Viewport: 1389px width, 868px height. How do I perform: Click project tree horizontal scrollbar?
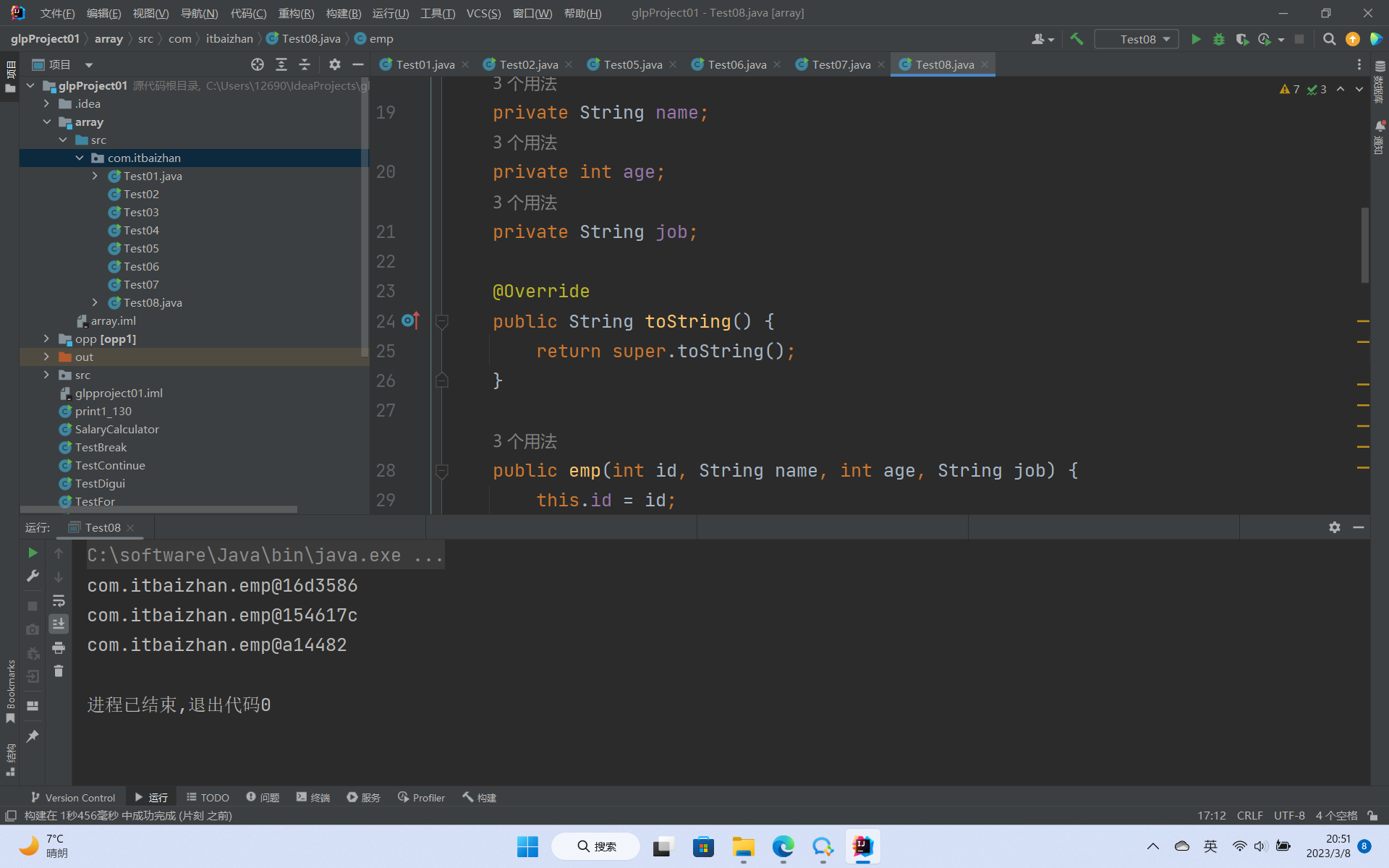(x=159, y=509)
